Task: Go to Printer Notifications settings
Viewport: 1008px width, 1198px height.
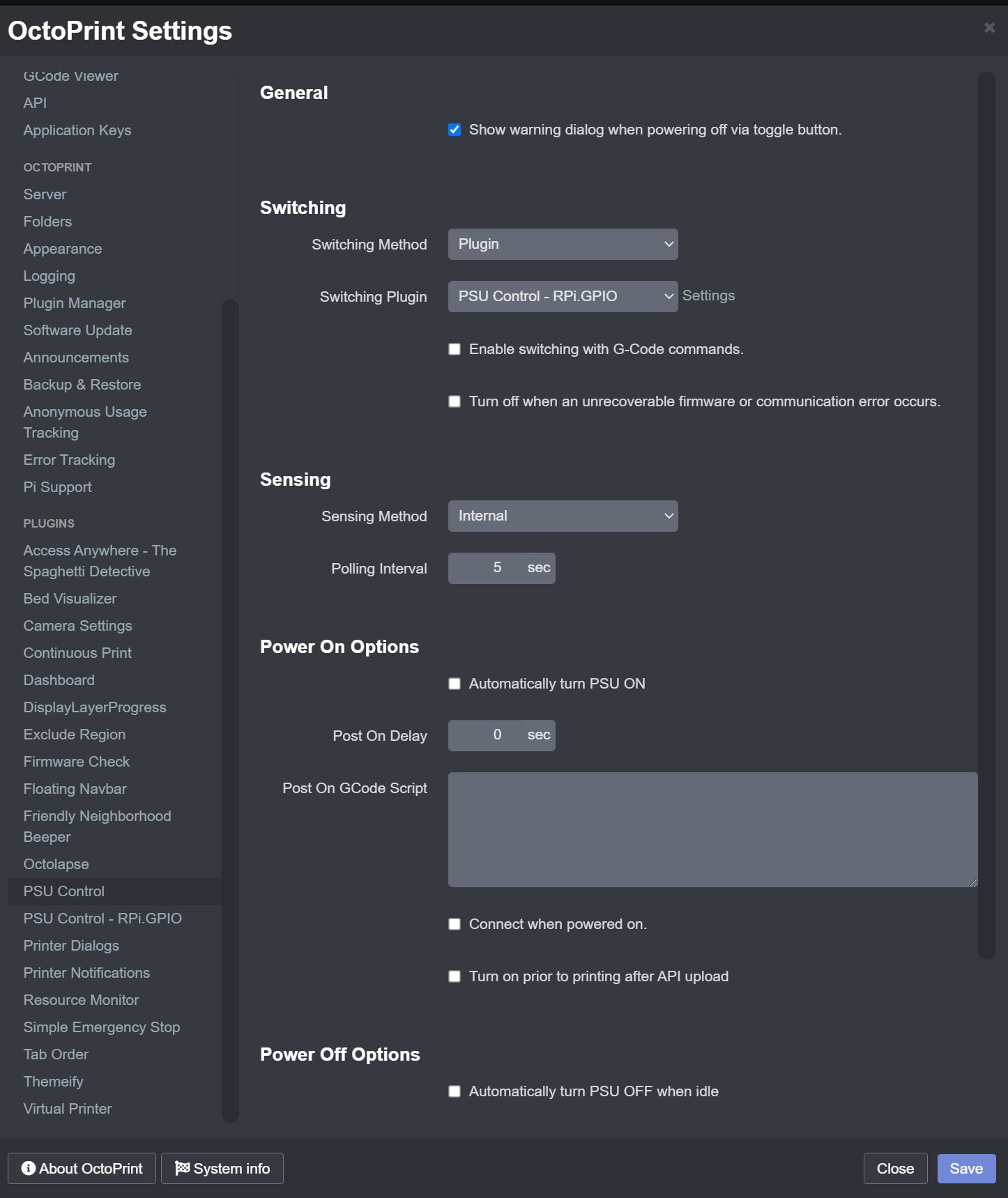Action: (x=86, y=973)
